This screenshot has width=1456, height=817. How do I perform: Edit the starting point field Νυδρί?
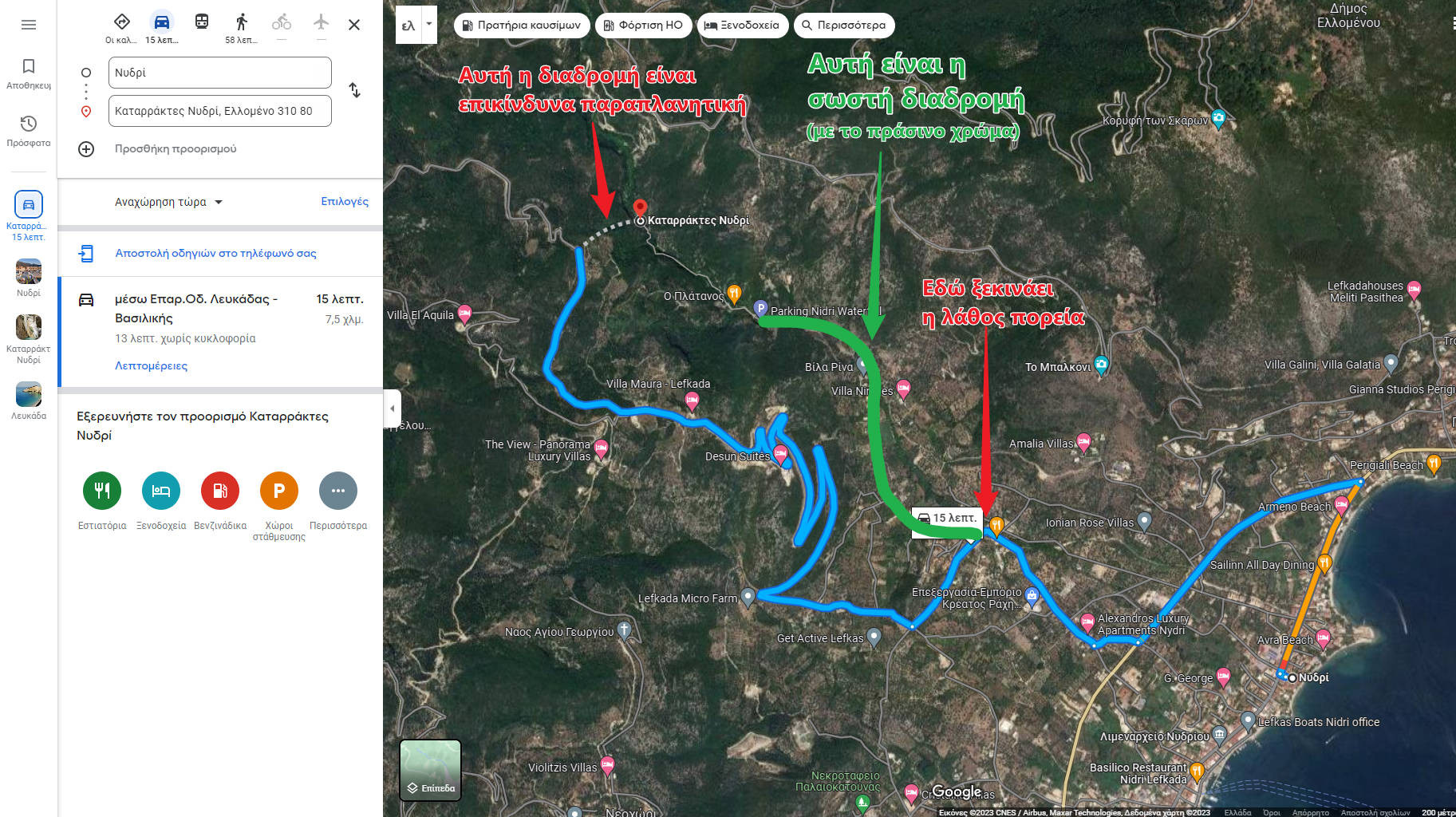tap(220, 73)
